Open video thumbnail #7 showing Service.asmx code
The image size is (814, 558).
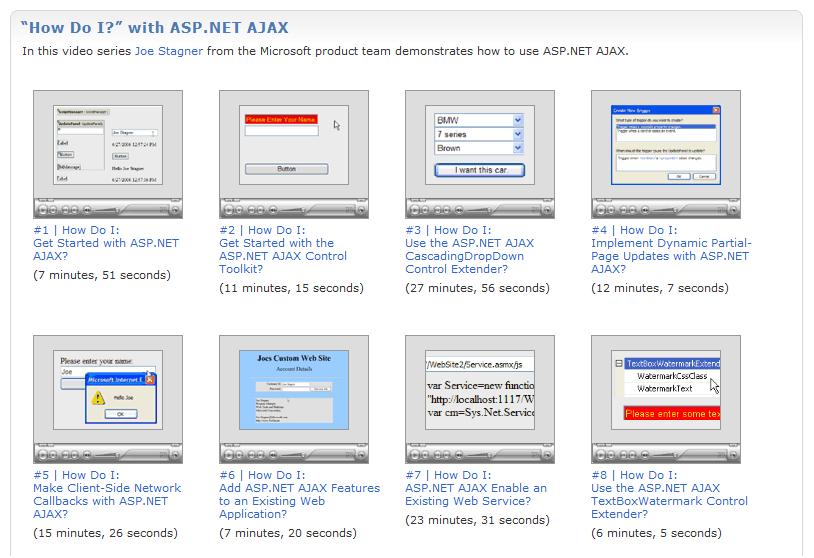(480, 399)
